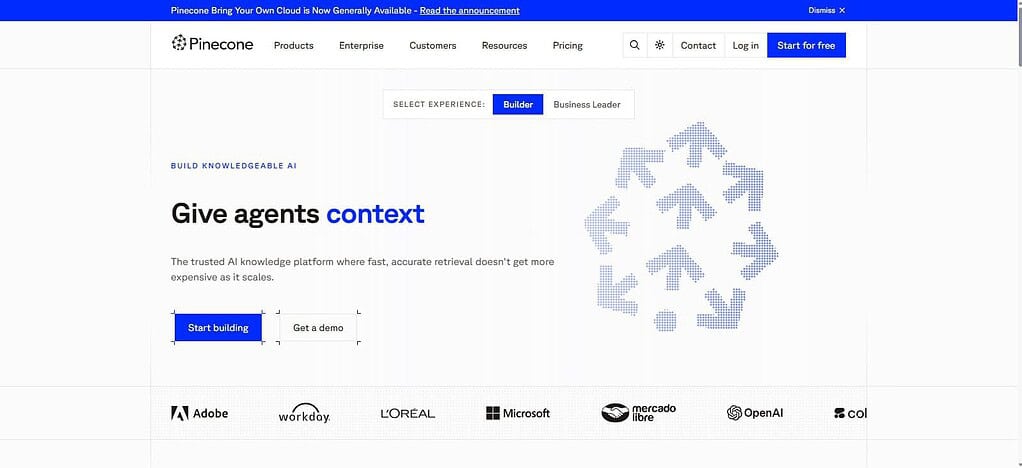Select the Business Leader experience

(x=587, y=104)
